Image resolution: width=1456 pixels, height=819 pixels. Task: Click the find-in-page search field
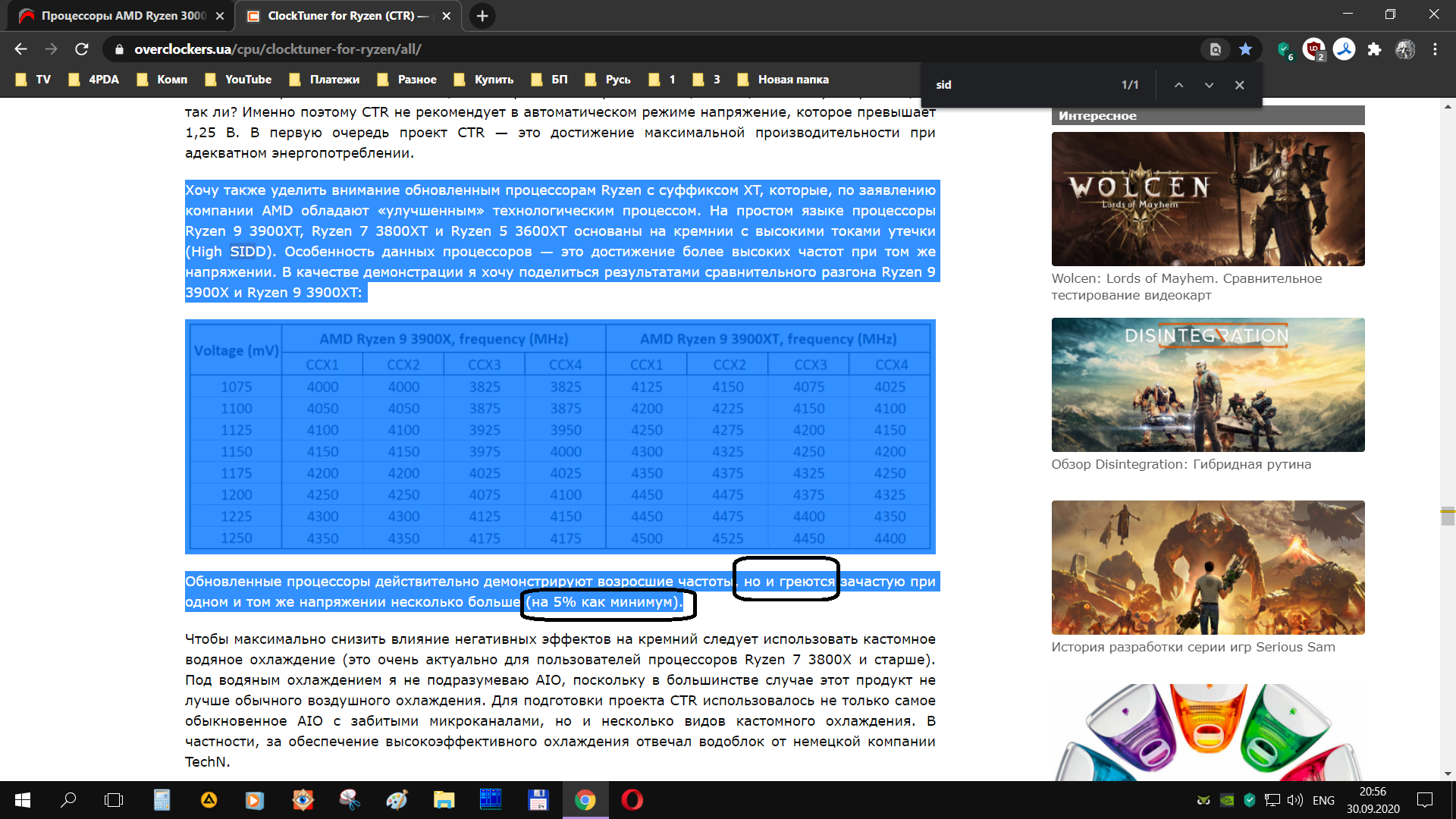[x=1016, y=85]
